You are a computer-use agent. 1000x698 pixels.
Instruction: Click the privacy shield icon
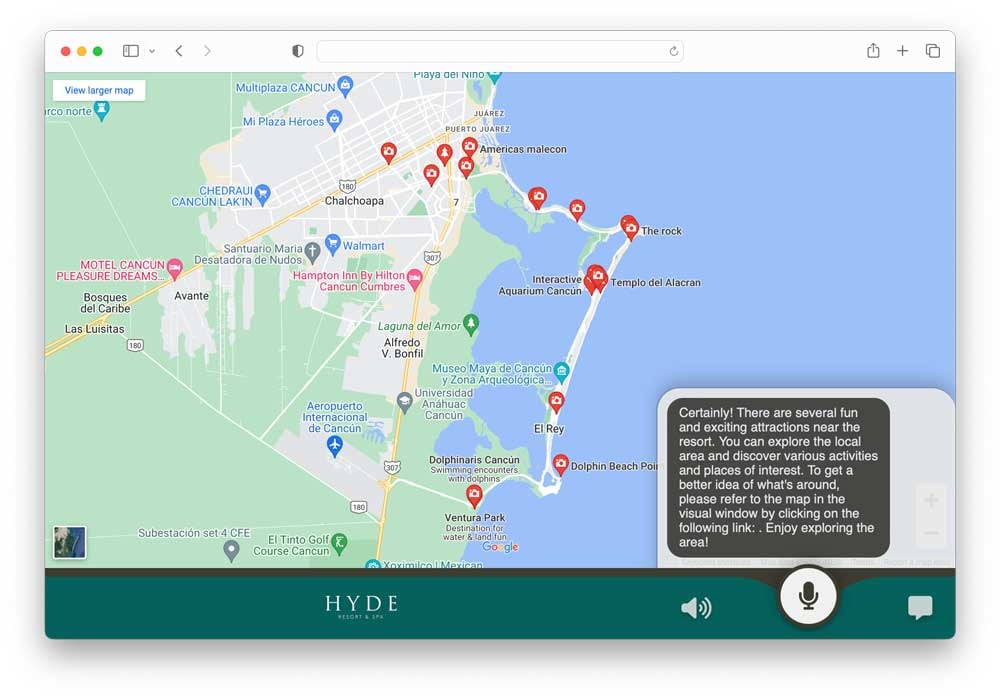[x=297, y=51]
